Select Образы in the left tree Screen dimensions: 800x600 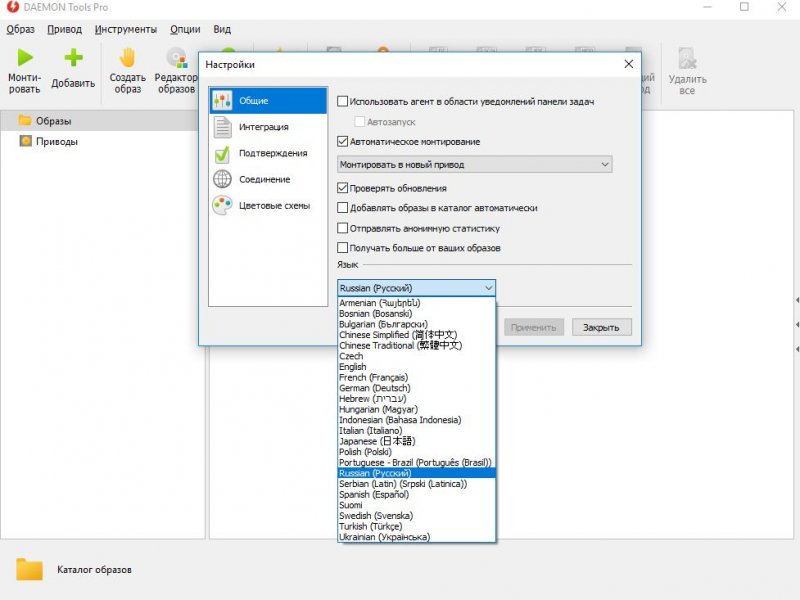53,121
